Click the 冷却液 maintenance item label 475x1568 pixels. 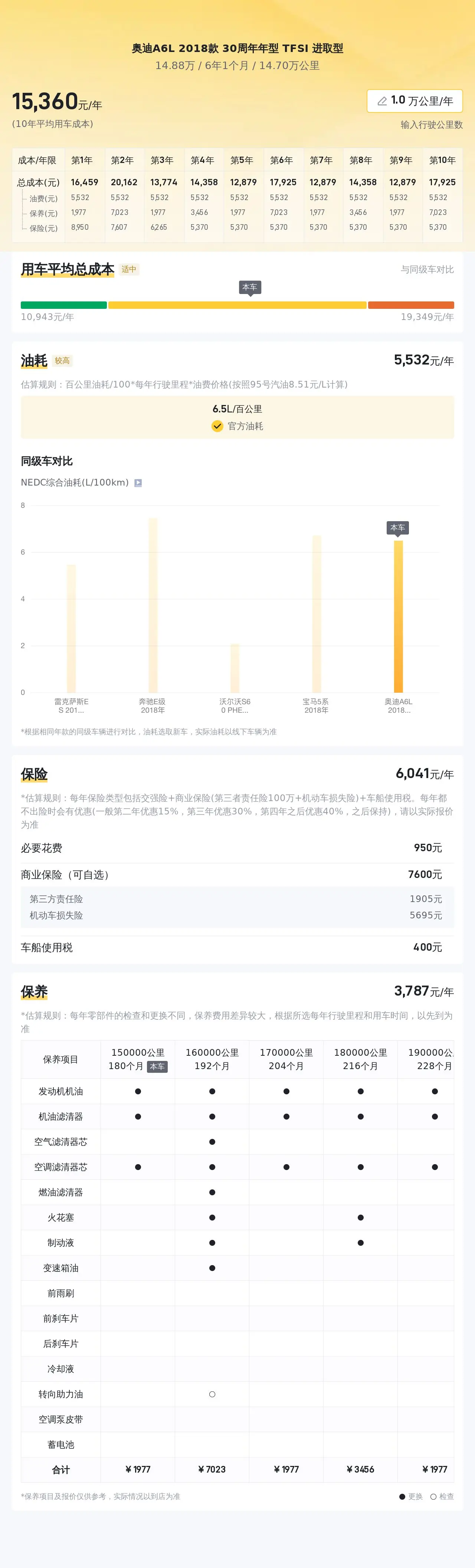[61, 1369]
